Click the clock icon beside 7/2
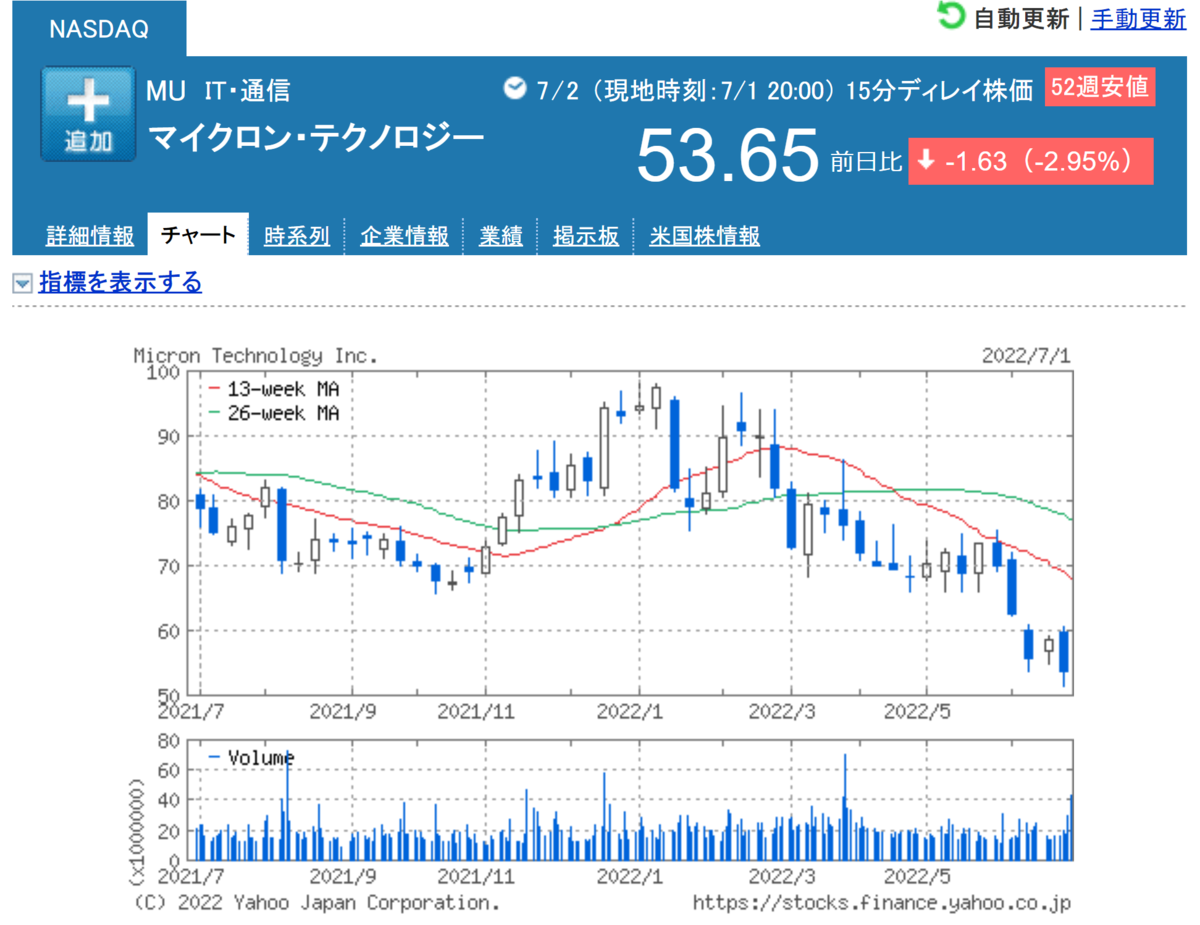The width and height of the screenshot is (1200, 925). pos(515,89)
